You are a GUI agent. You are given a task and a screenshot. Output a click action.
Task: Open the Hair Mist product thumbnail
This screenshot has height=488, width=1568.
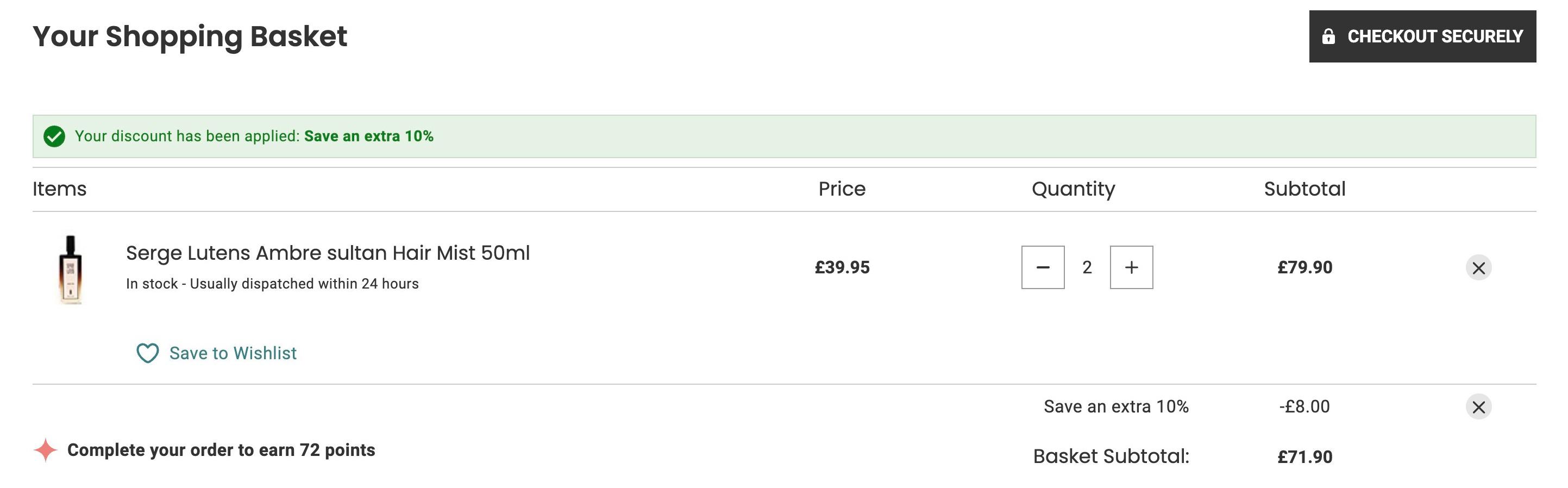click(x=71, y=269)
